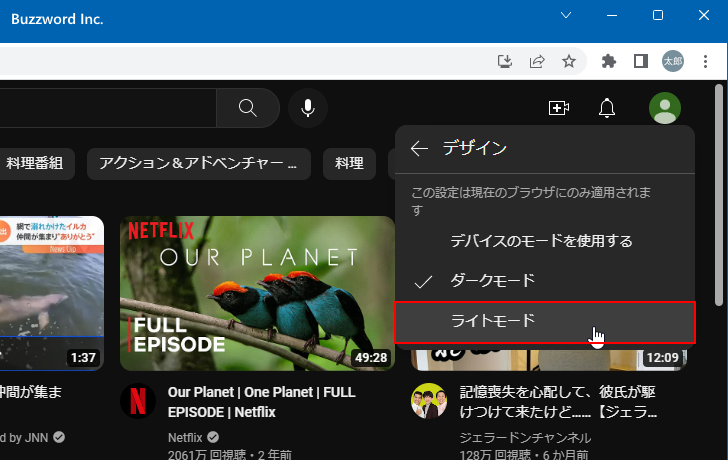The image size is (728, 460).
Task: Open Our Planet video thumbnail
Action: pos(257,293)
